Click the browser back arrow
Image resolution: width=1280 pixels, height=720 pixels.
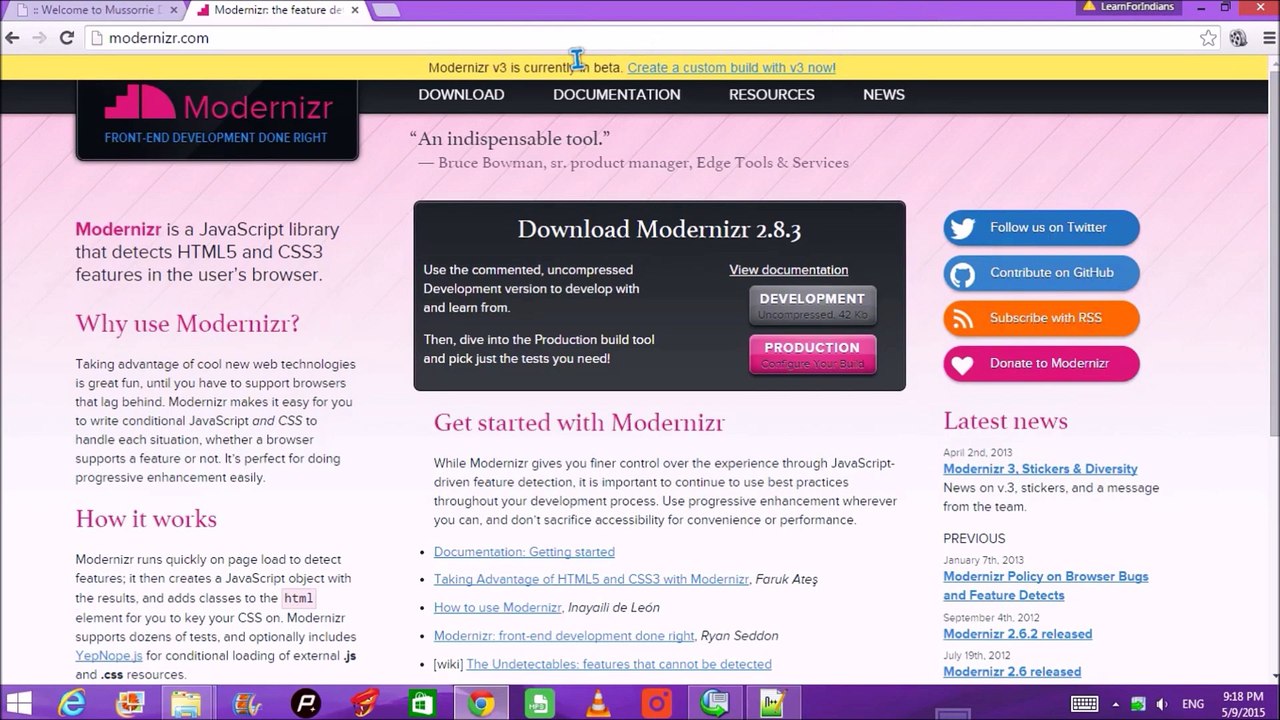click(12, 38)
